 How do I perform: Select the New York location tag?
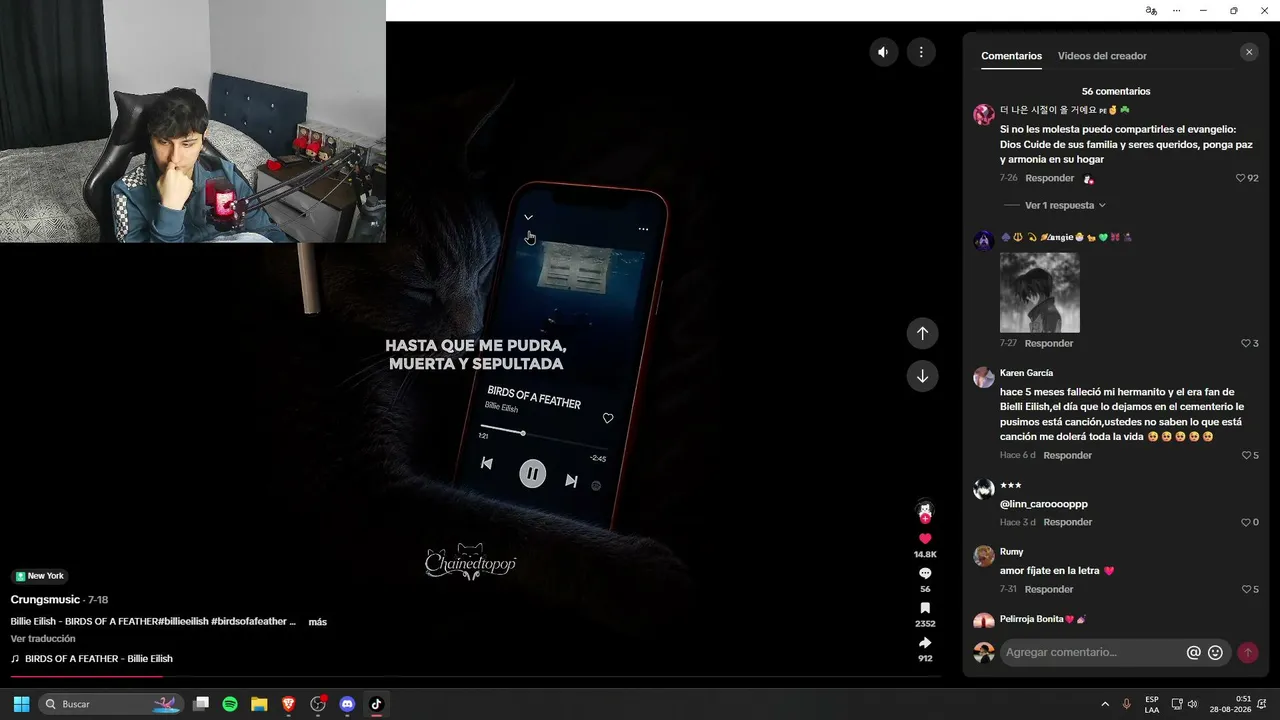point(39,576)
